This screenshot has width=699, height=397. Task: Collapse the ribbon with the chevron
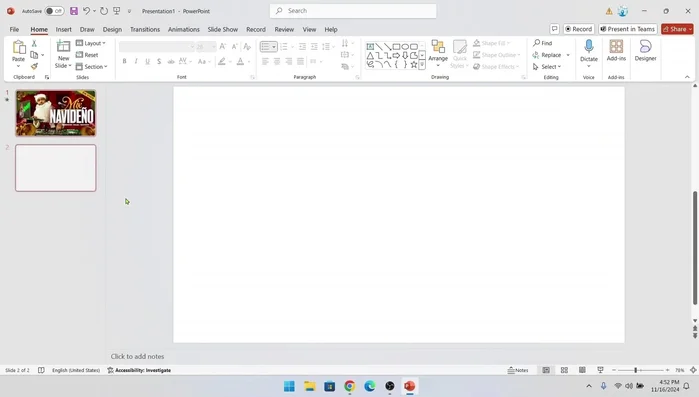[x=687, y=77]
